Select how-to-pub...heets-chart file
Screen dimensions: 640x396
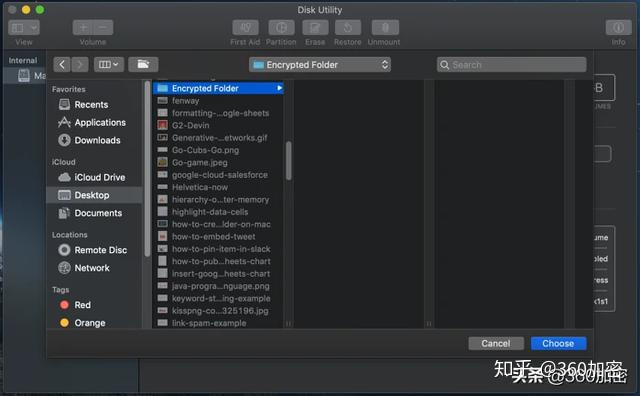click(x=218, y=261)
